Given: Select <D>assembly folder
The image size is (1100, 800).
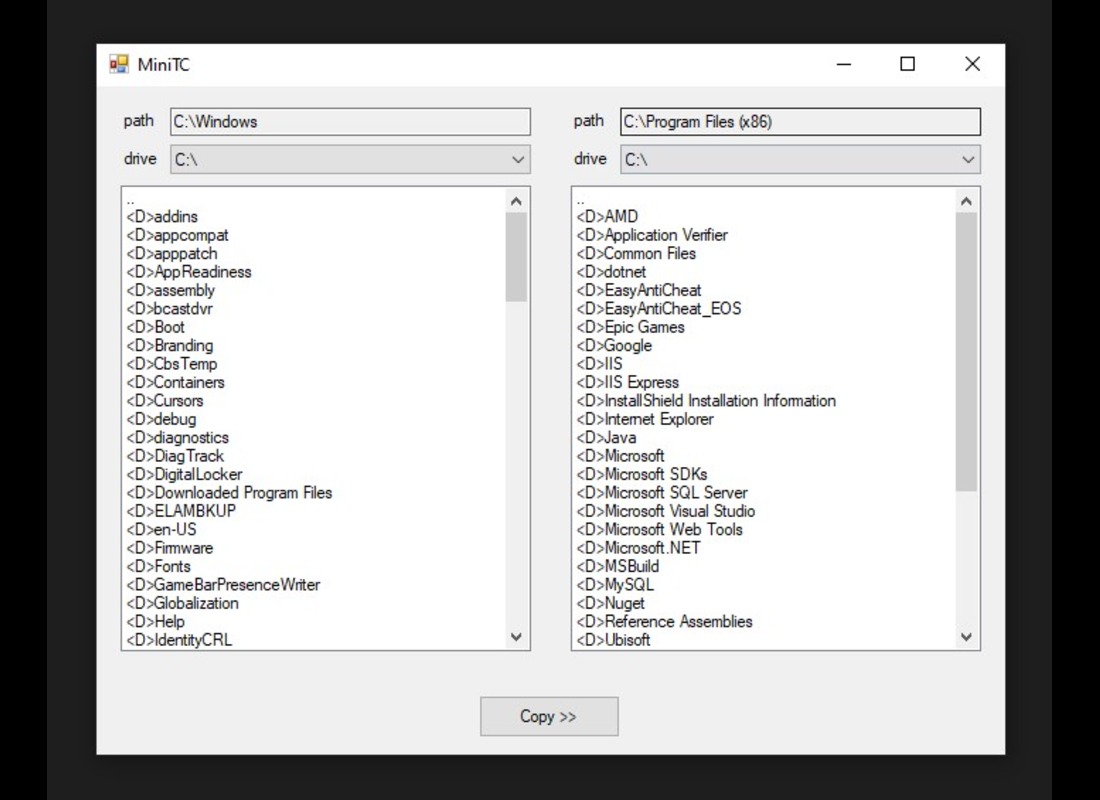Looking at the screenshot, I should click(x=170, y=291).
